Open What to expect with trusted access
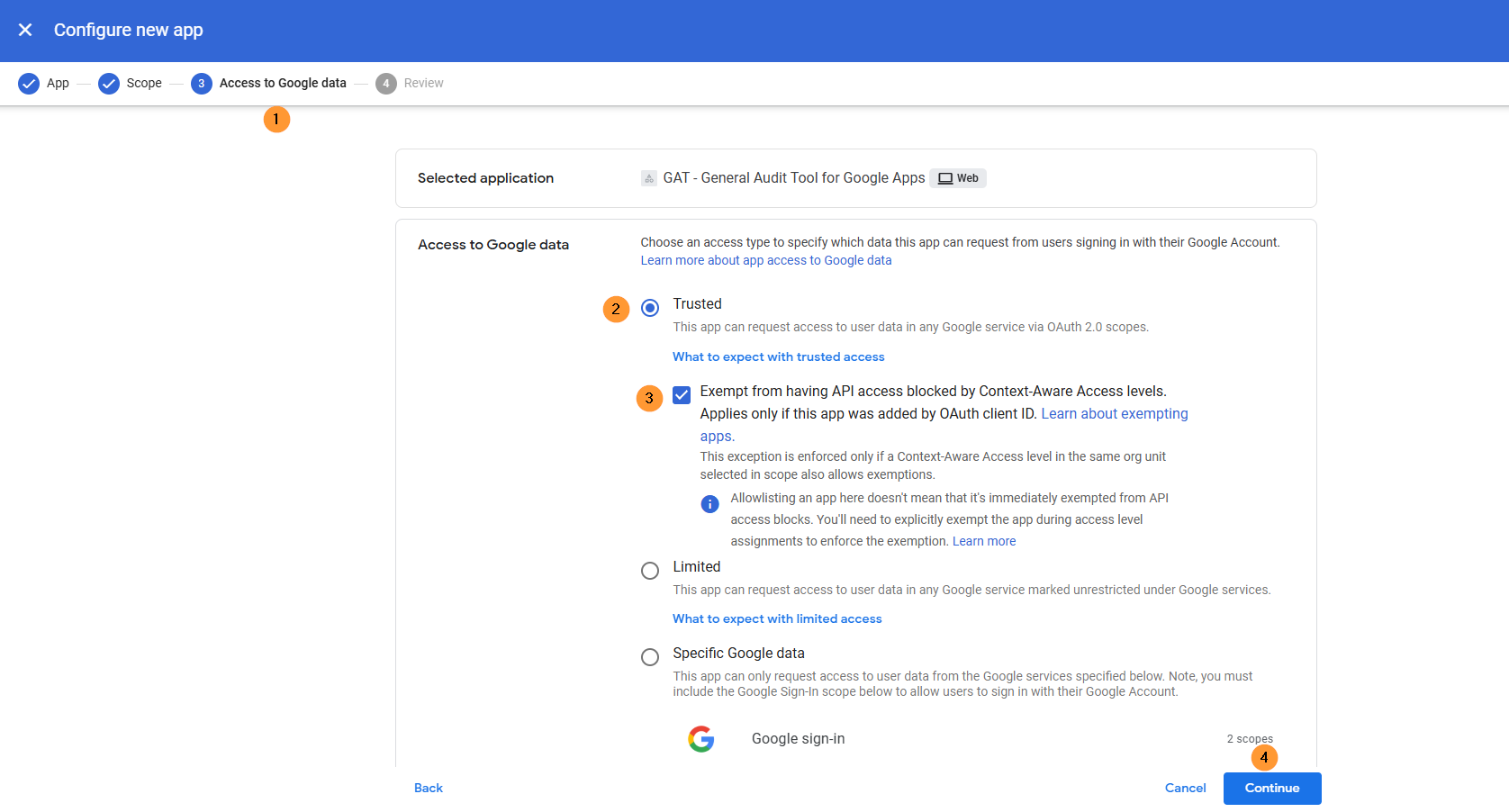Viewport: 1509px width, 812px height. (x=778, y=357)
